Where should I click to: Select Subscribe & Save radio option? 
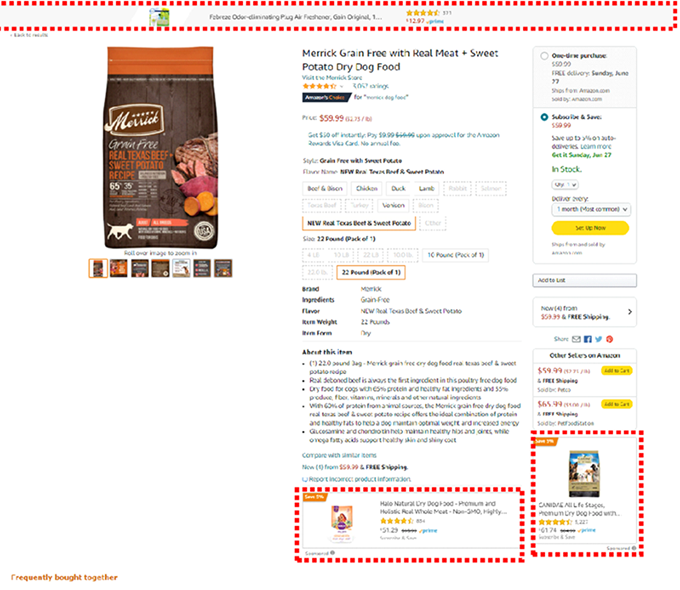point(544,117)
